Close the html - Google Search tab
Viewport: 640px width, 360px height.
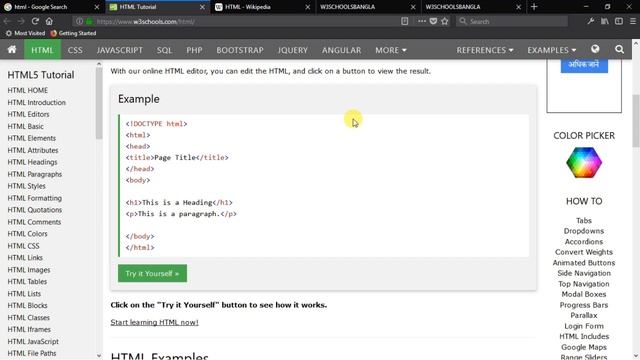97,7
